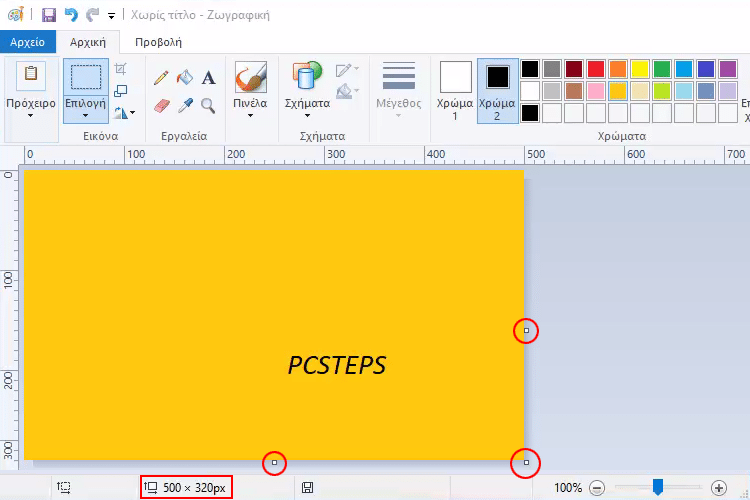Pick the light gray palette swatch
This screenshot has height=500, width=750.
(552, 91)
